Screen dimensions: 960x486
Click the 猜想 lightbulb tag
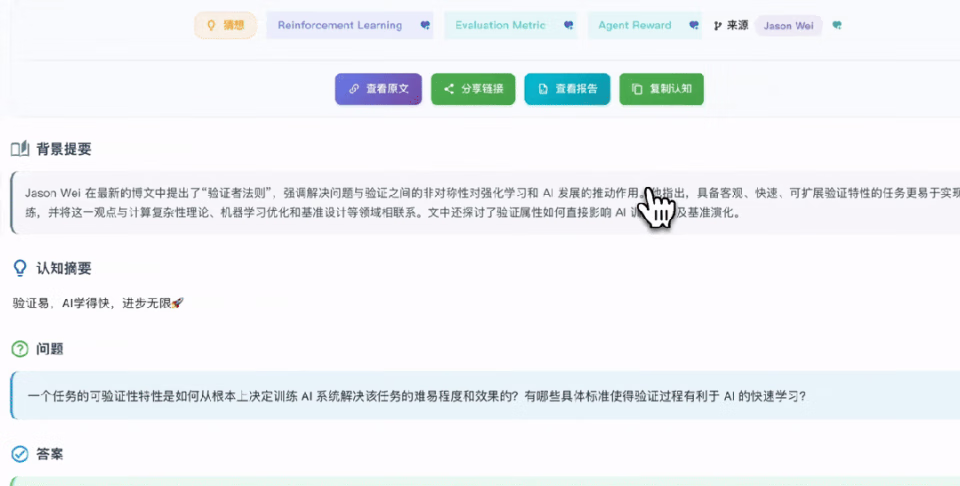click(x=225, y=25)
